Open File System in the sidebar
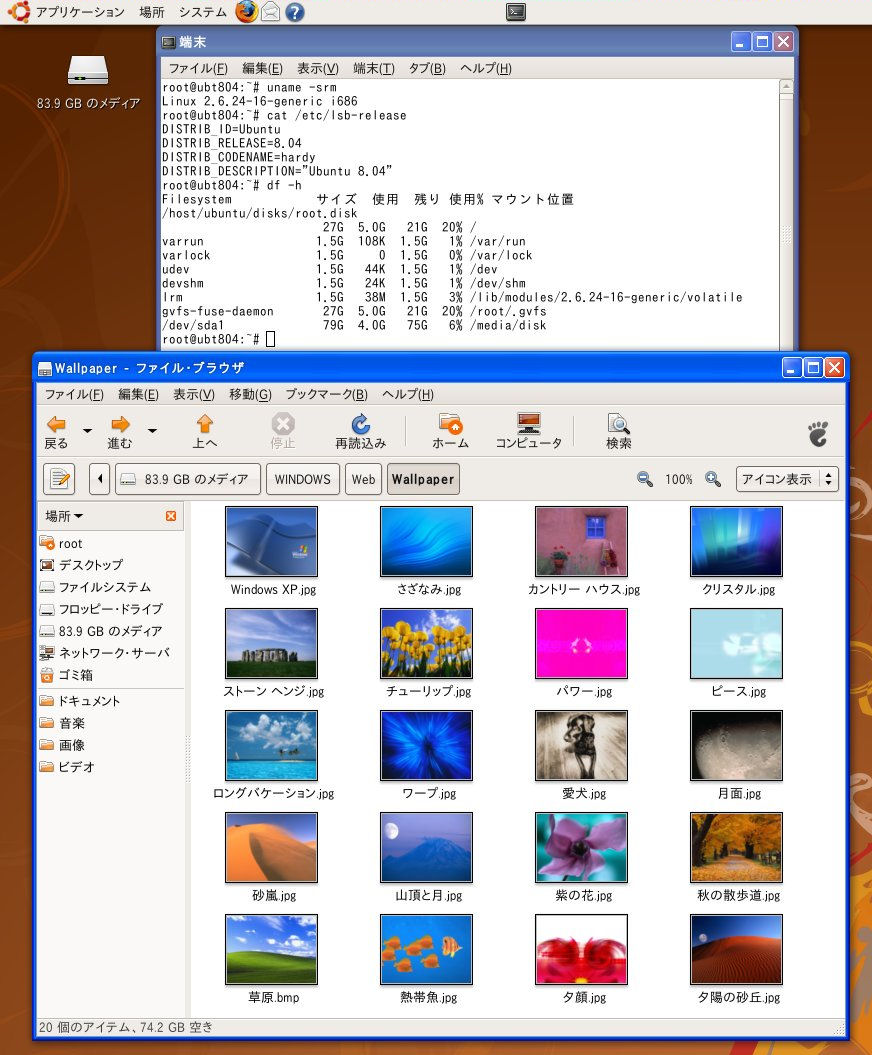 pyautogui.click(x=95, y=587)
